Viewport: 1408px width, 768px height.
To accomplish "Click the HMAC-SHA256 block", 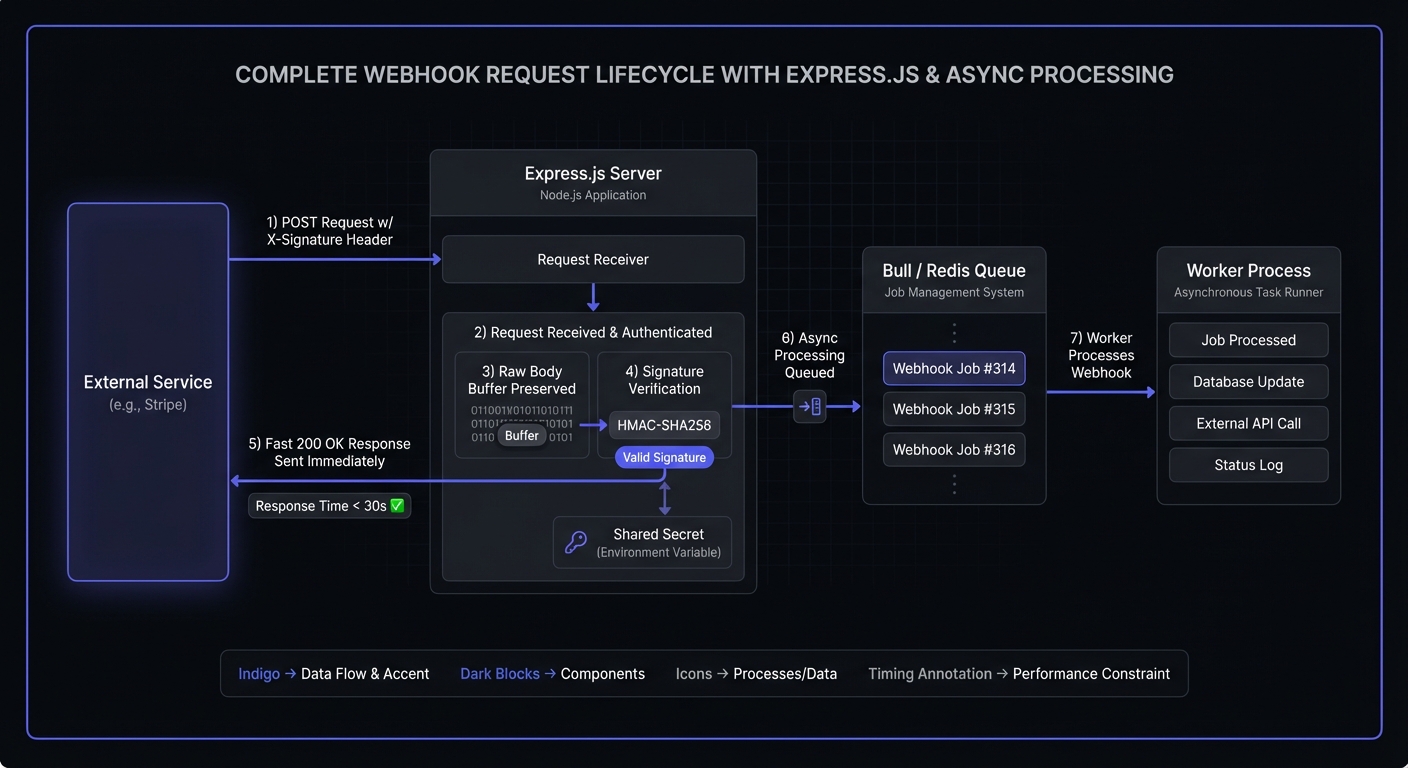I will pos(664,425).
